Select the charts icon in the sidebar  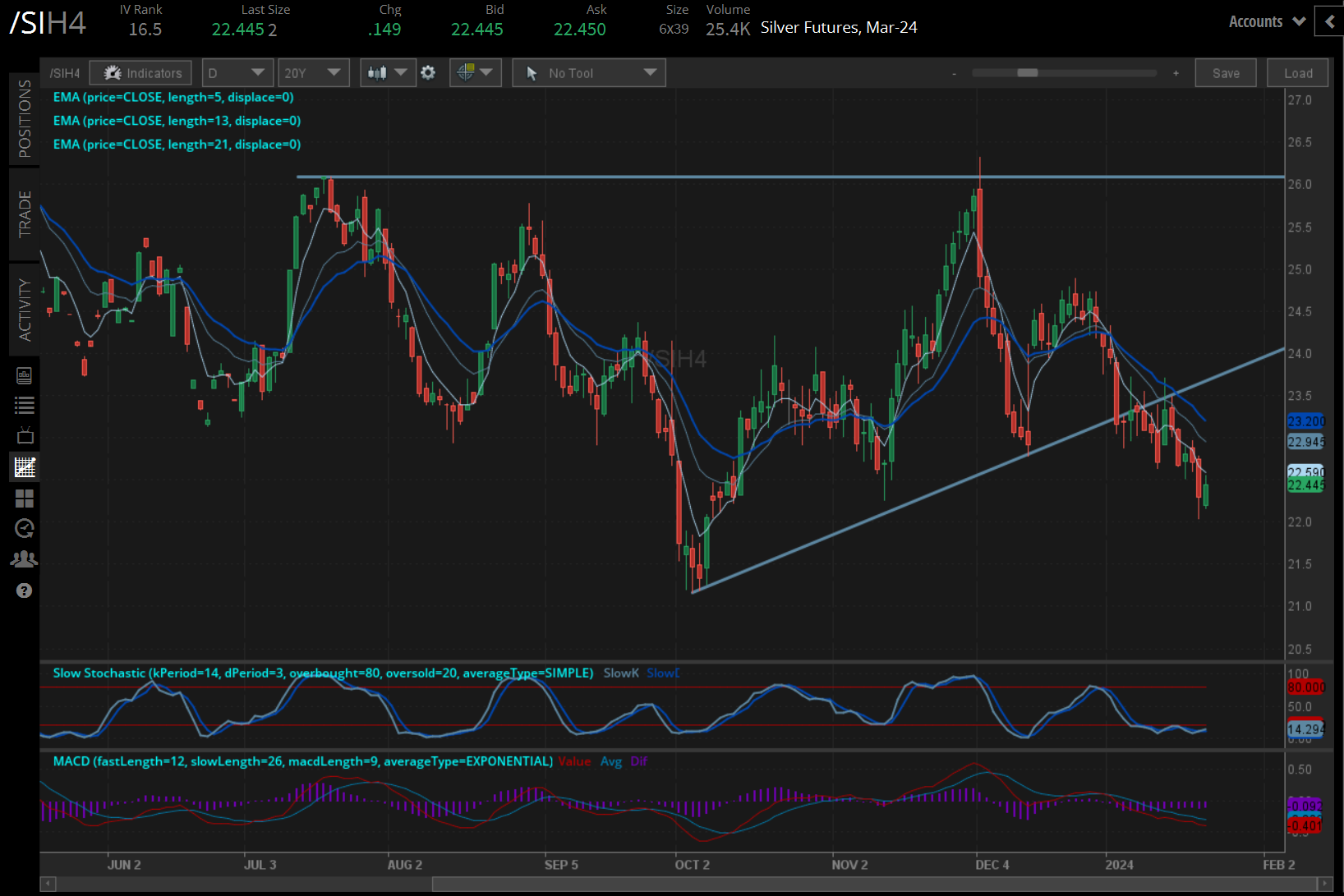tap(25, 467)
